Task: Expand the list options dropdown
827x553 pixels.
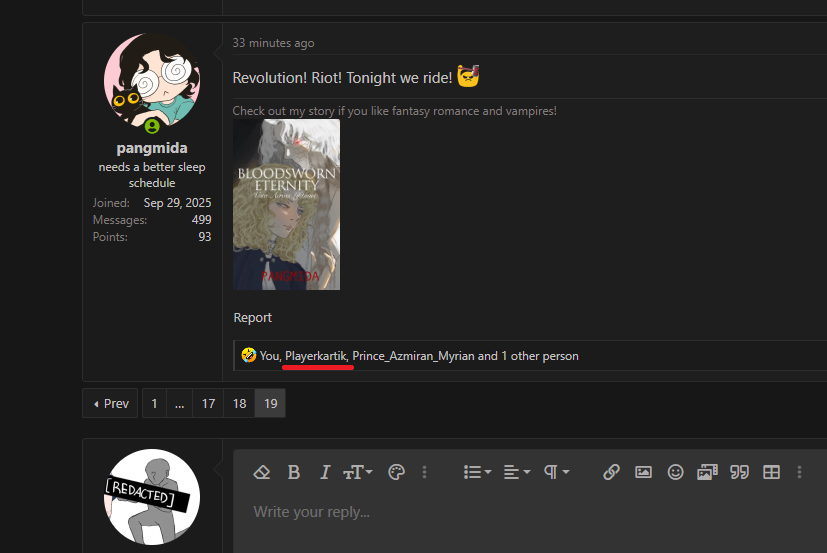Action: pos(477,472)
